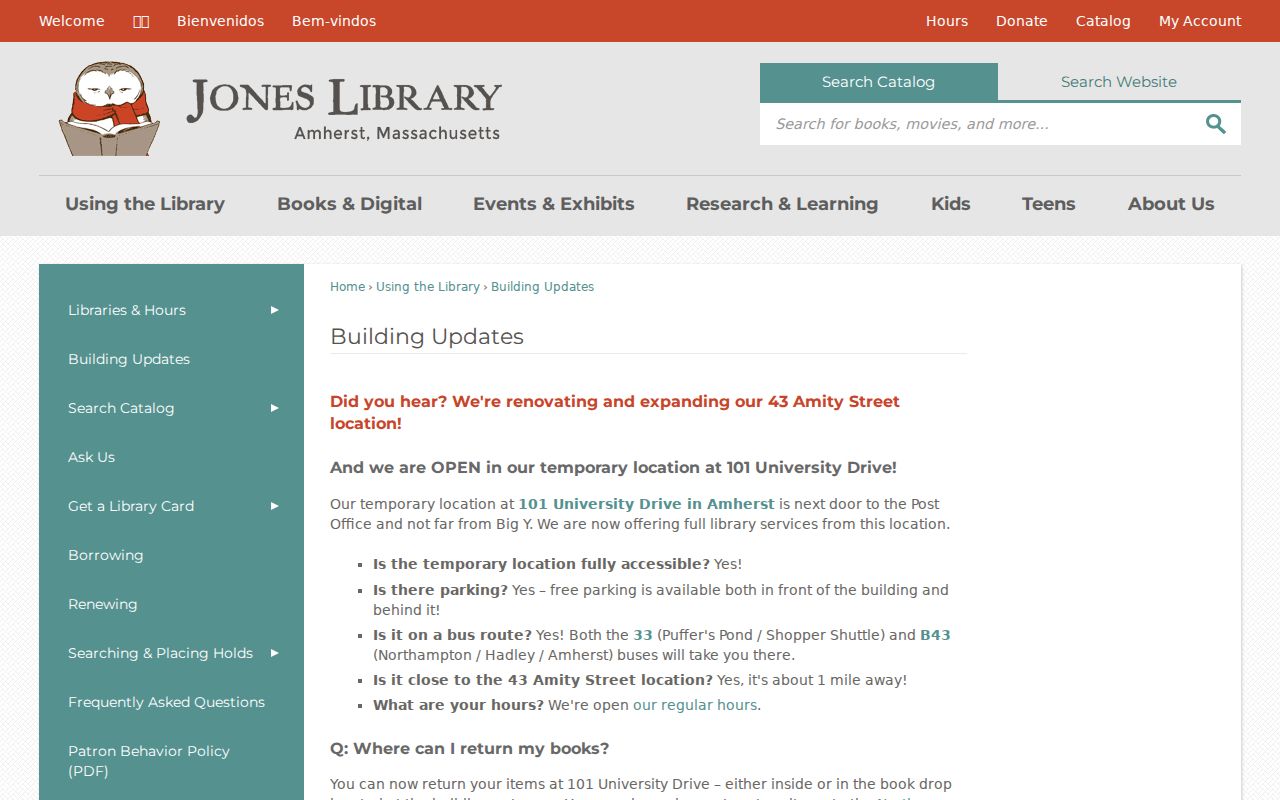Open the Teens menu
Screen dimensions: 1280x800
pos(1049,204)
